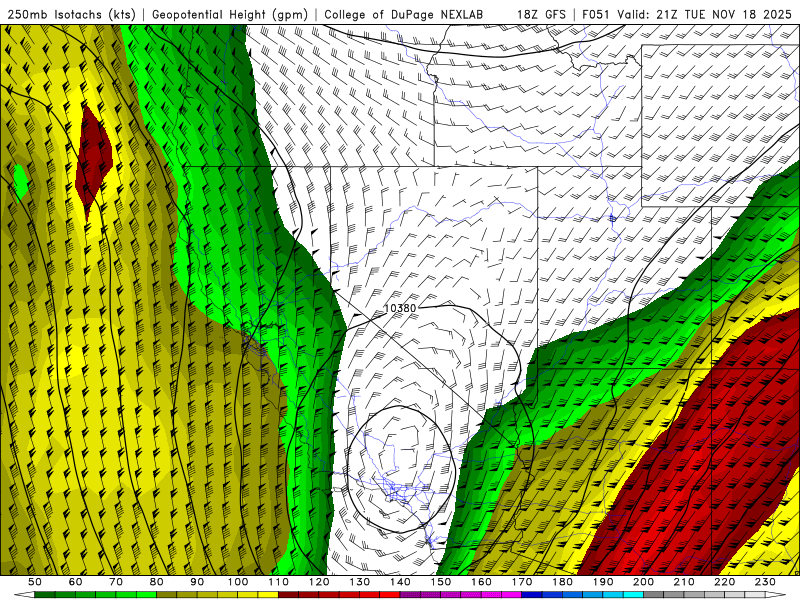Screen dimensions: 800x600
Task: Click the '110' value on the color scale
Action: 279,582
